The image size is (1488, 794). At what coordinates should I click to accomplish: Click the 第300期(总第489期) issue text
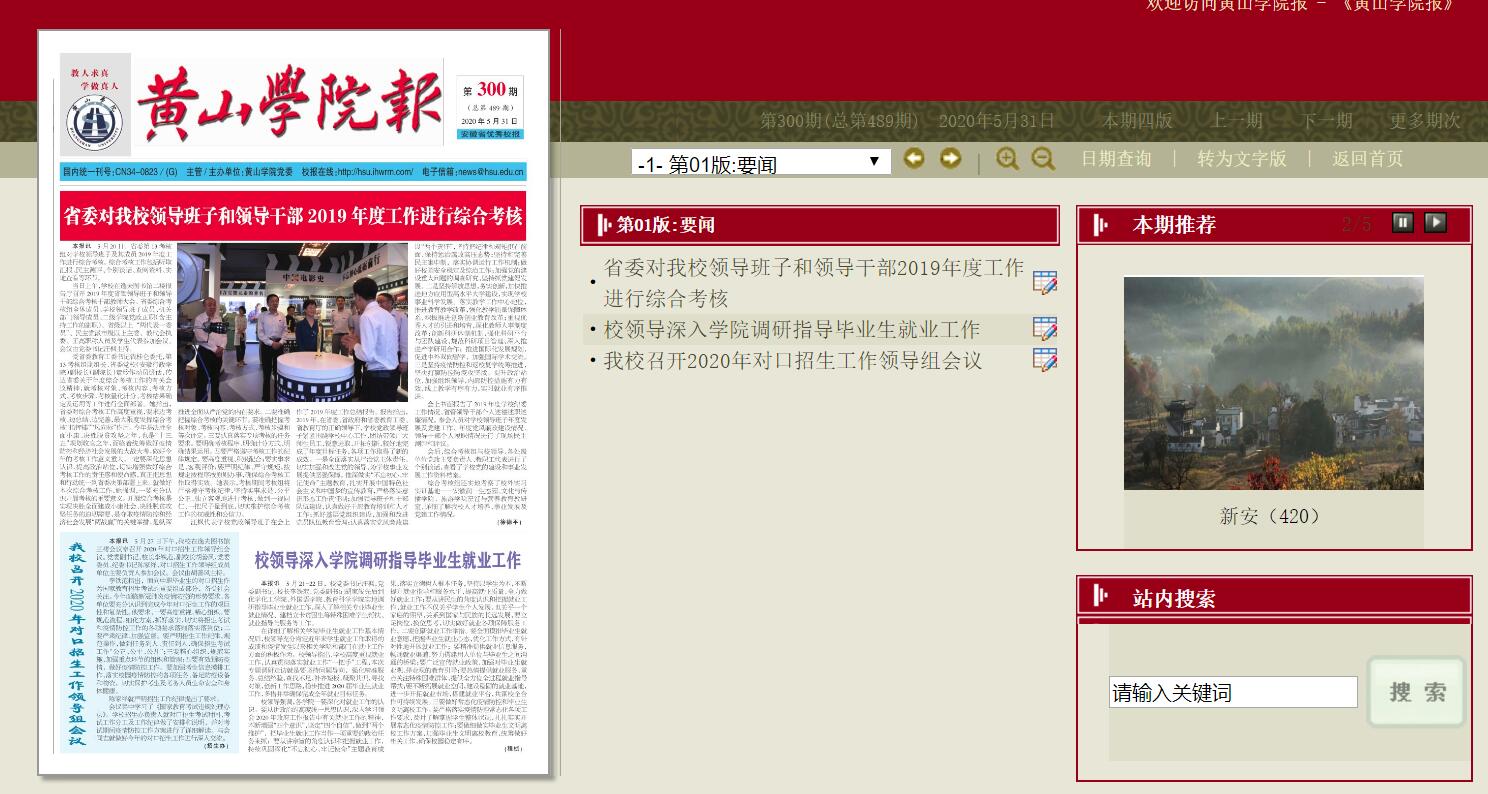pyautogui.click(x=839, y=121)
